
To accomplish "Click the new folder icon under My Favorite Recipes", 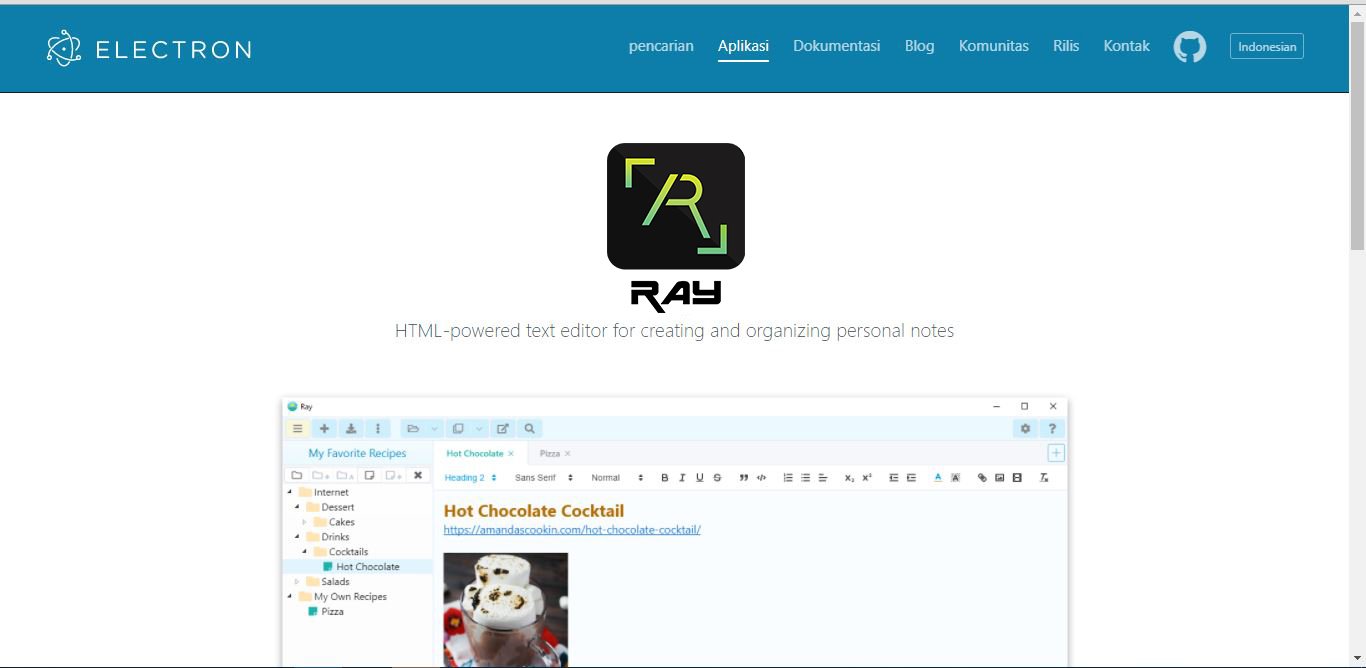I will (297, 475).
